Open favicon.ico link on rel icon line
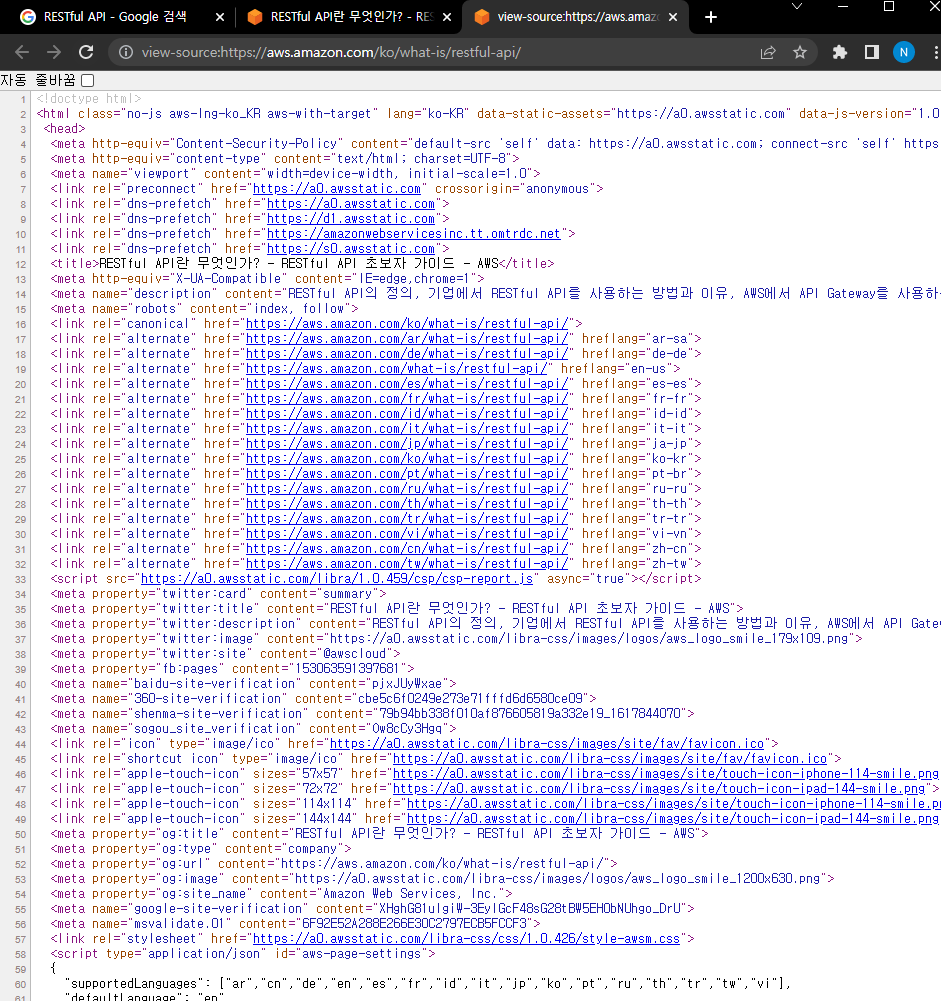Viewport: 941px width, 1001px height. coord(546,744)
